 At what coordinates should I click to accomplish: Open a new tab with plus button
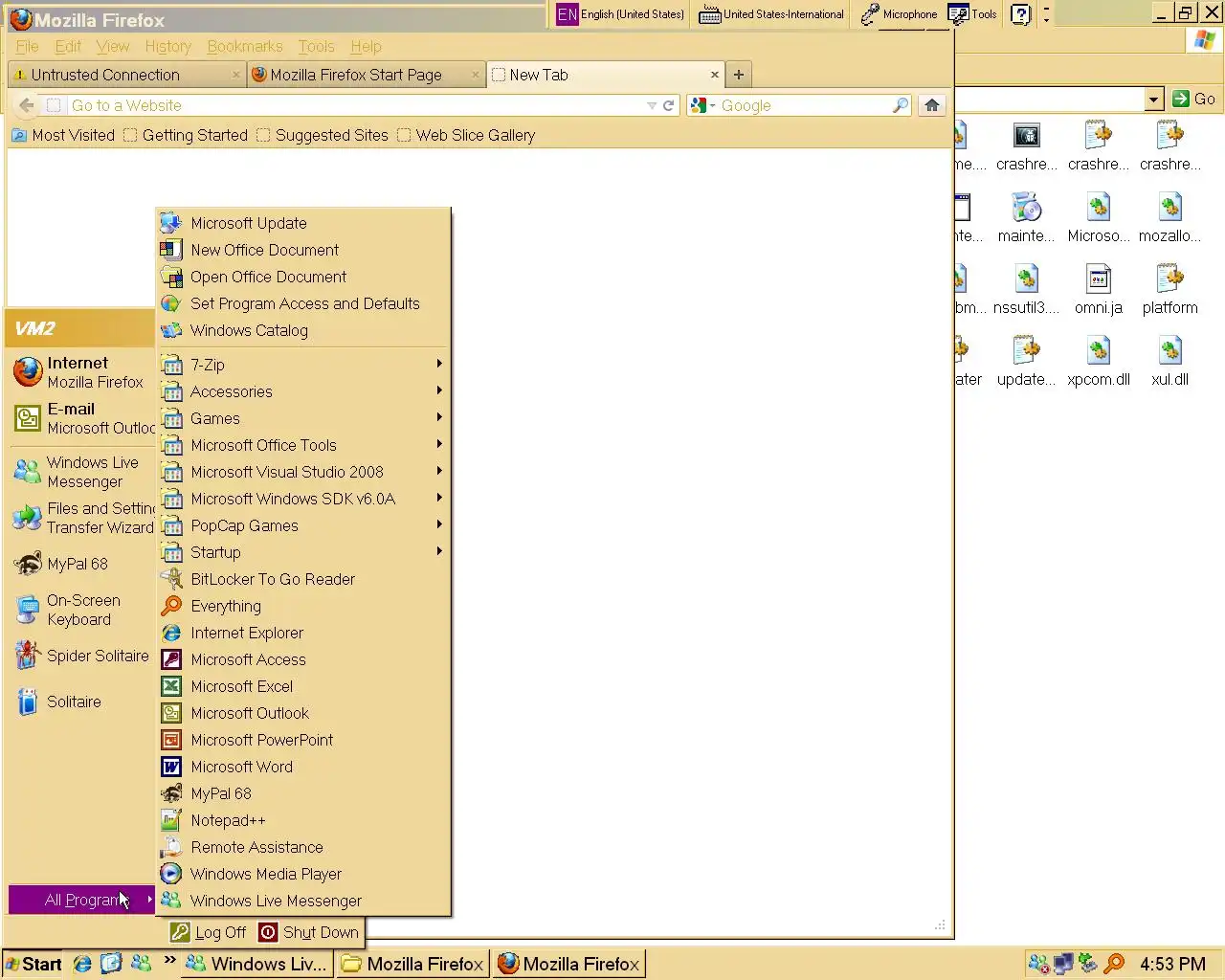pyautogui.click(x=738, y=75)
